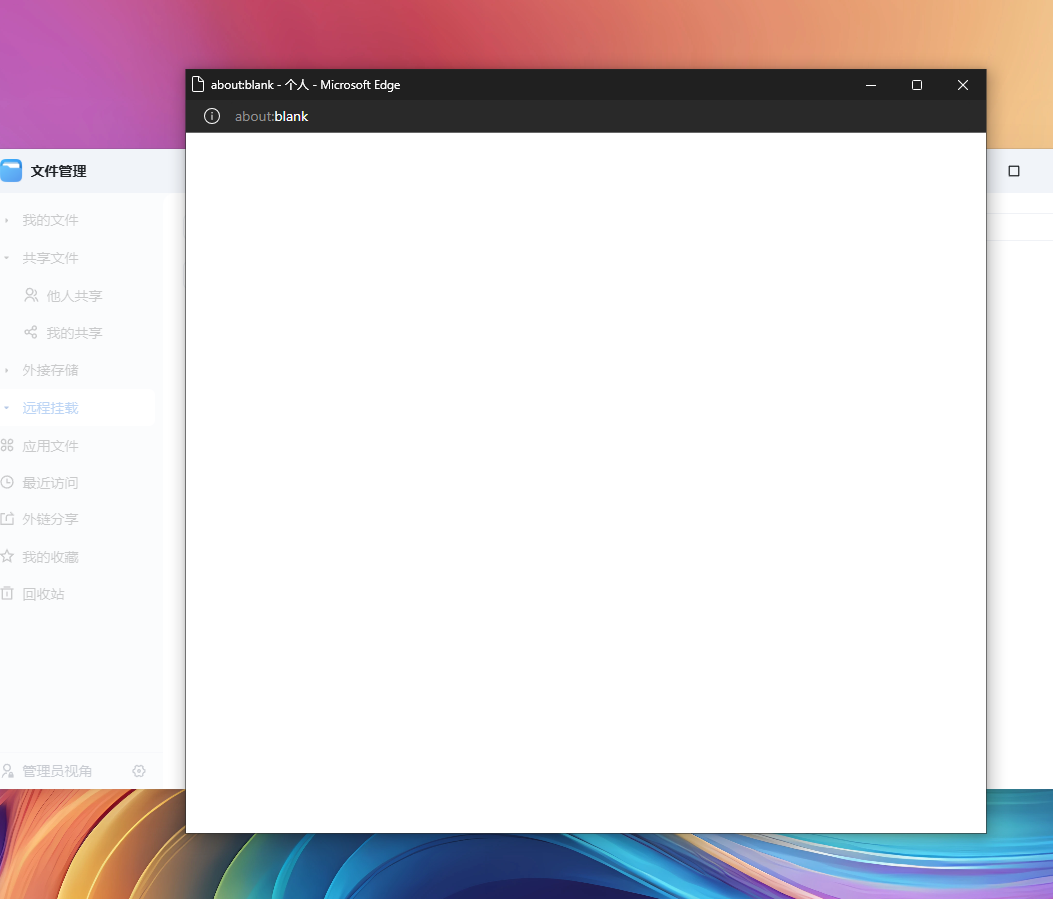Maximize the Microsoft Edge window
1053x899 pixels.
916,85
